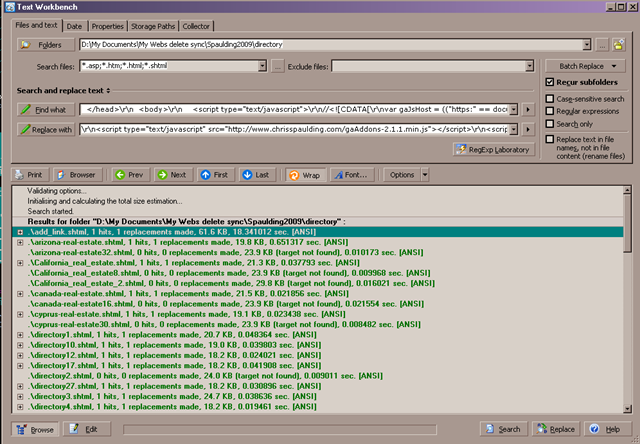
Task: Click the Folders button
Action: tap(46, 44)
